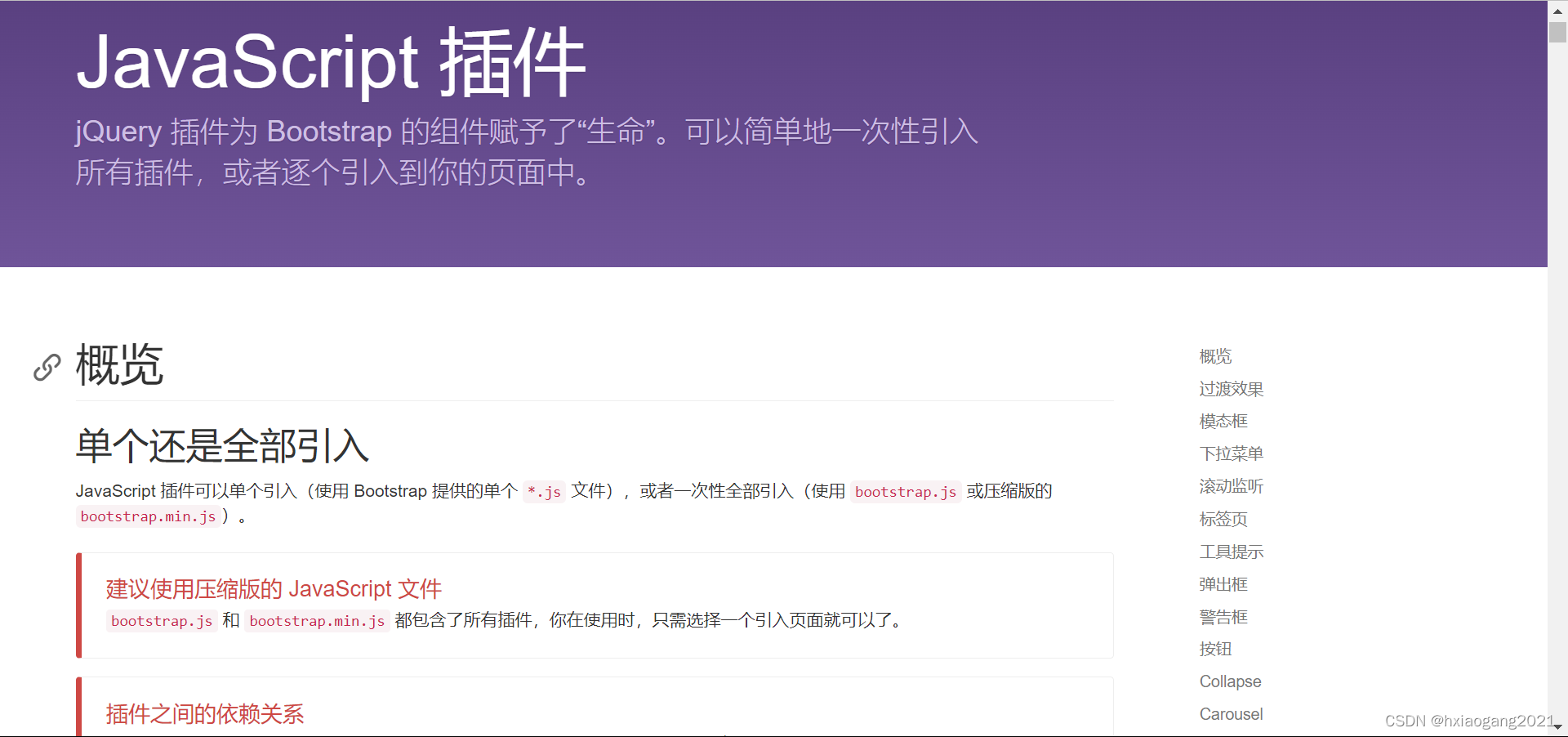
Task: Select 过渡效果 in the sidebar navigation
Action: (1230, 389)
